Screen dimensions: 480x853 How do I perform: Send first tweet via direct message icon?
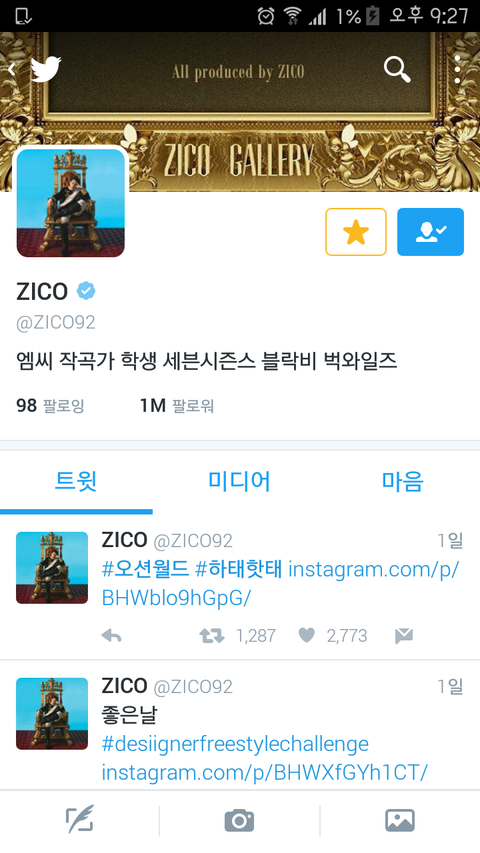404,635
